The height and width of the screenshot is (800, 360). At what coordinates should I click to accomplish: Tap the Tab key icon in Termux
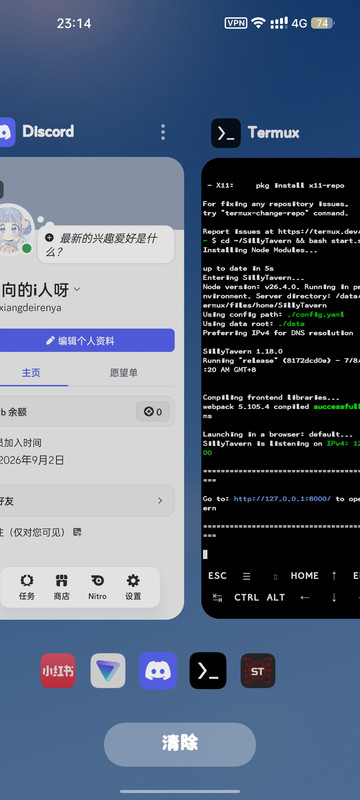pyautogui.click(x=217, y=597)
